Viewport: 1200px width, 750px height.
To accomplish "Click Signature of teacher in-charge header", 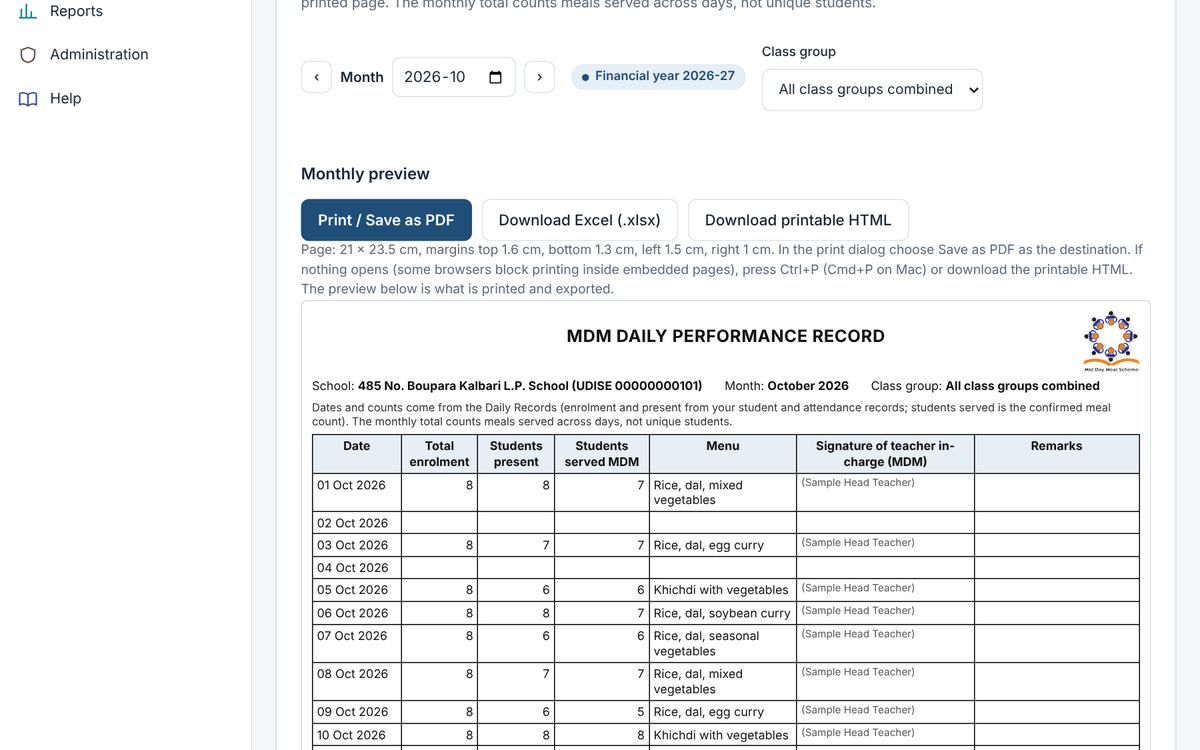I will pyautogui.click(x=885, y=454).
